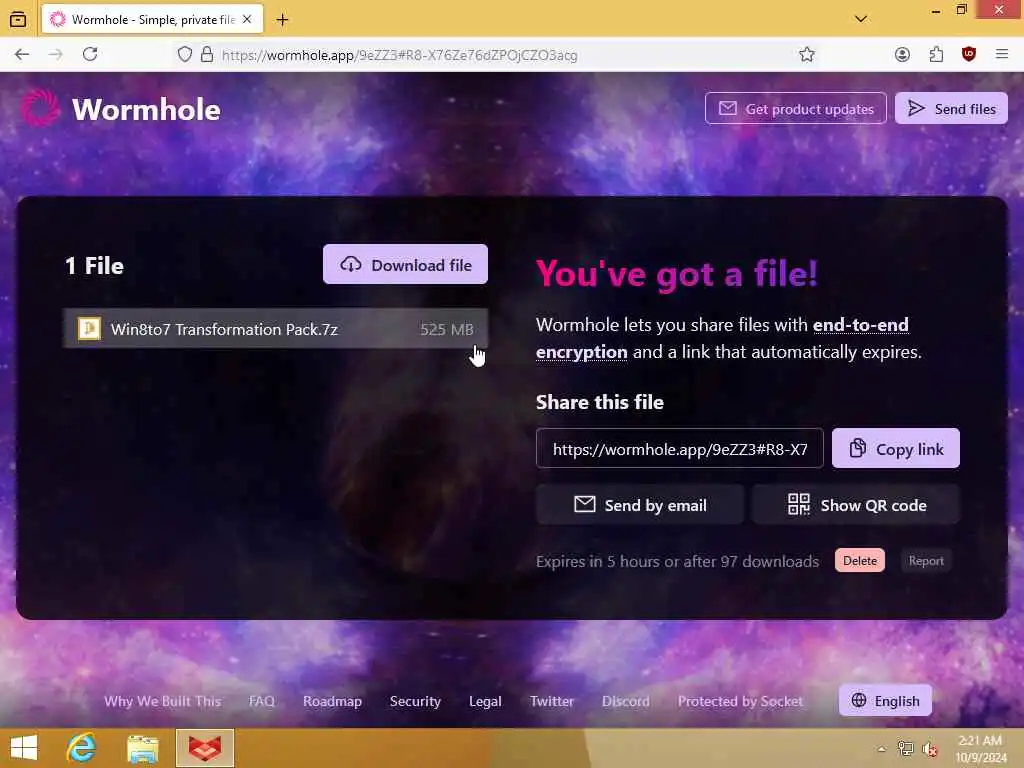This screenshot has width=1024, height=768.
Task: Click the Copy link button
Action: pyautogui.click(x=896, y=449)
